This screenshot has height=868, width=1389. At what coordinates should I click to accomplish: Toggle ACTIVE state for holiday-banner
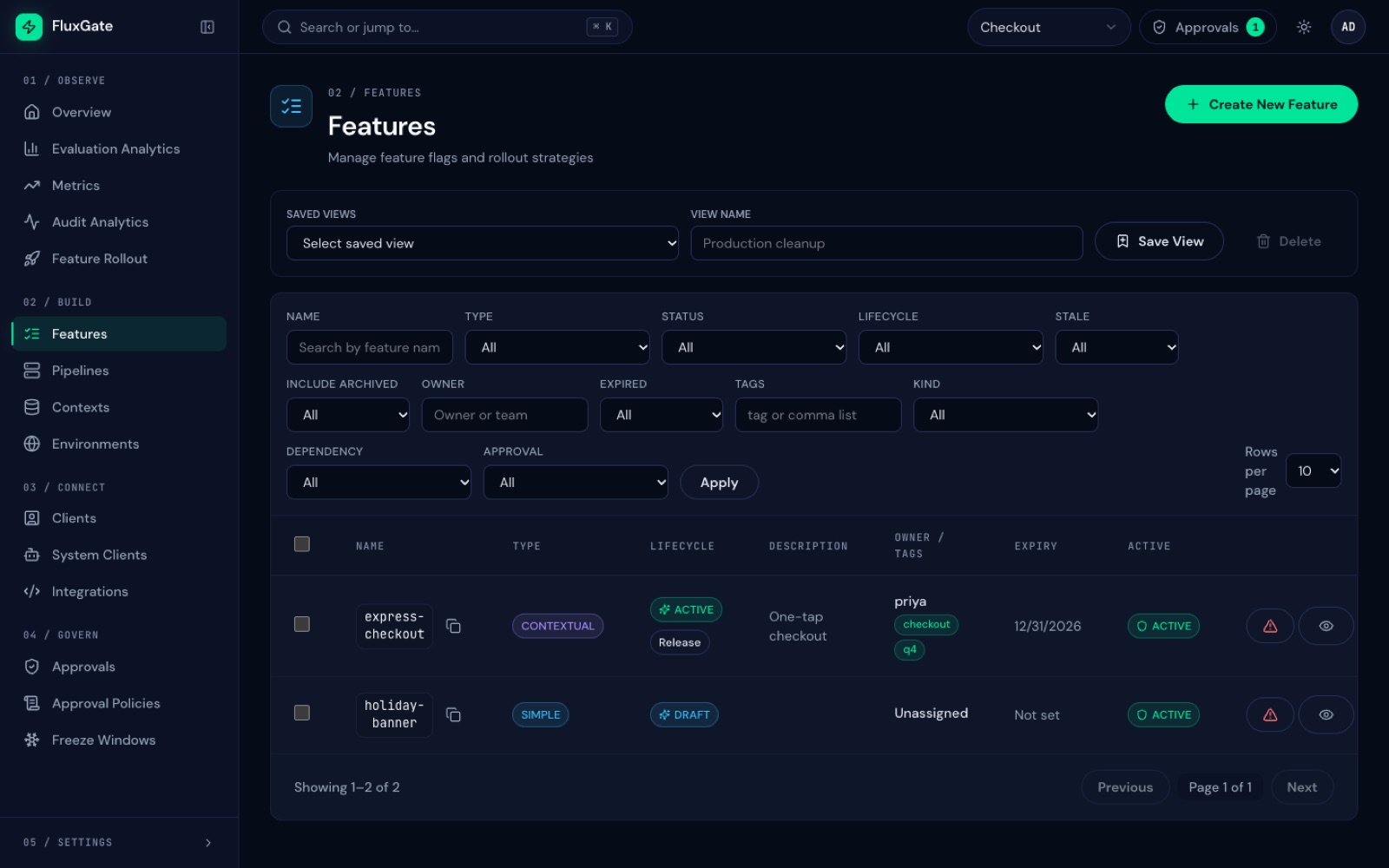(1163, 714)
